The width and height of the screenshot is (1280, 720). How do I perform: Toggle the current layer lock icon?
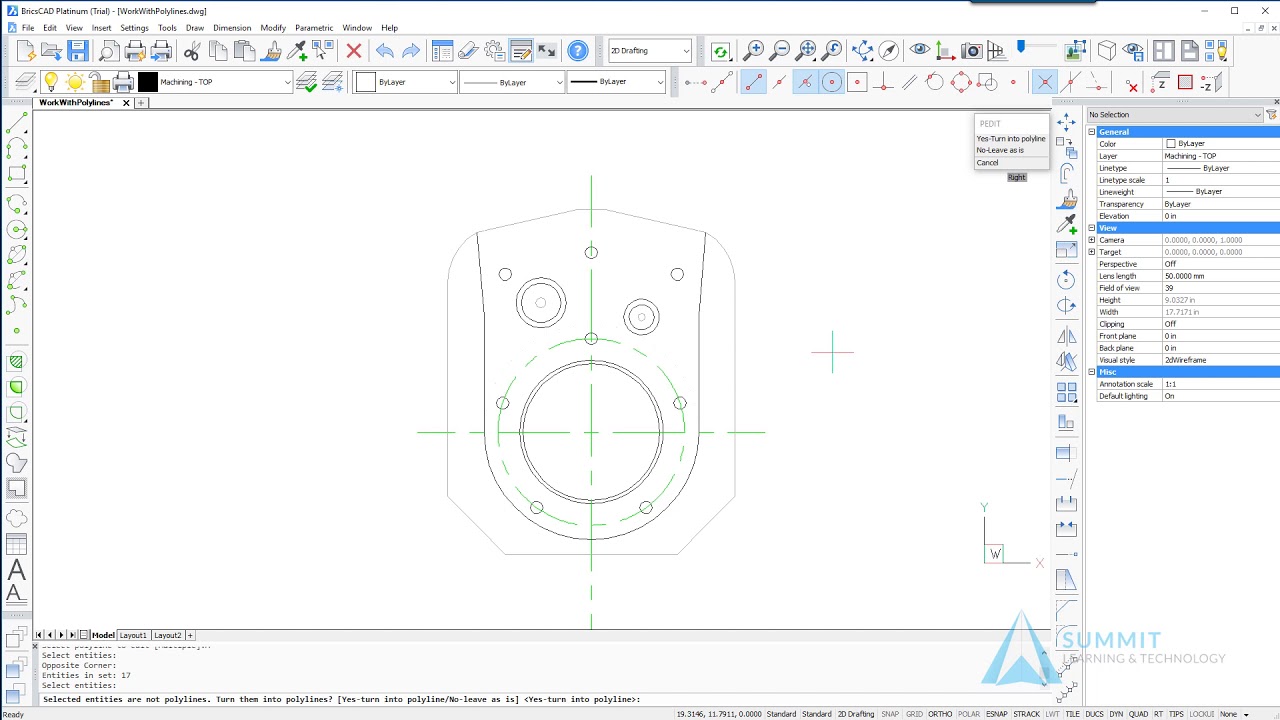(98, 82)
